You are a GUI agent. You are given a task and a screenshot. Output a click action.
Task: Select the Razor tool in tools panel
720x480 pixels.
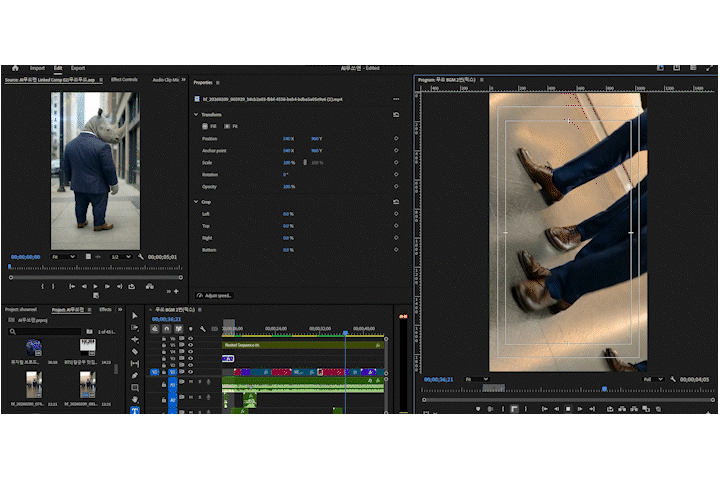(x=135, y=352)
